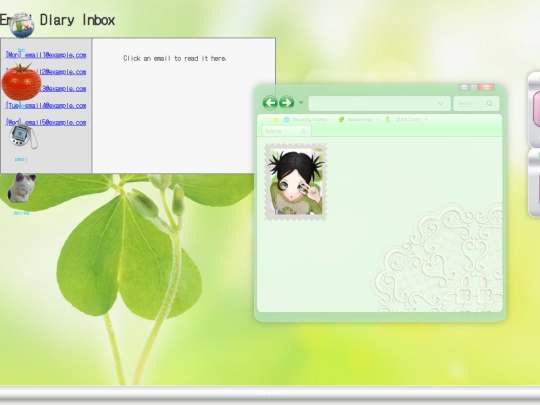Open the [Mon] email1@example.com message

point(46,55)
